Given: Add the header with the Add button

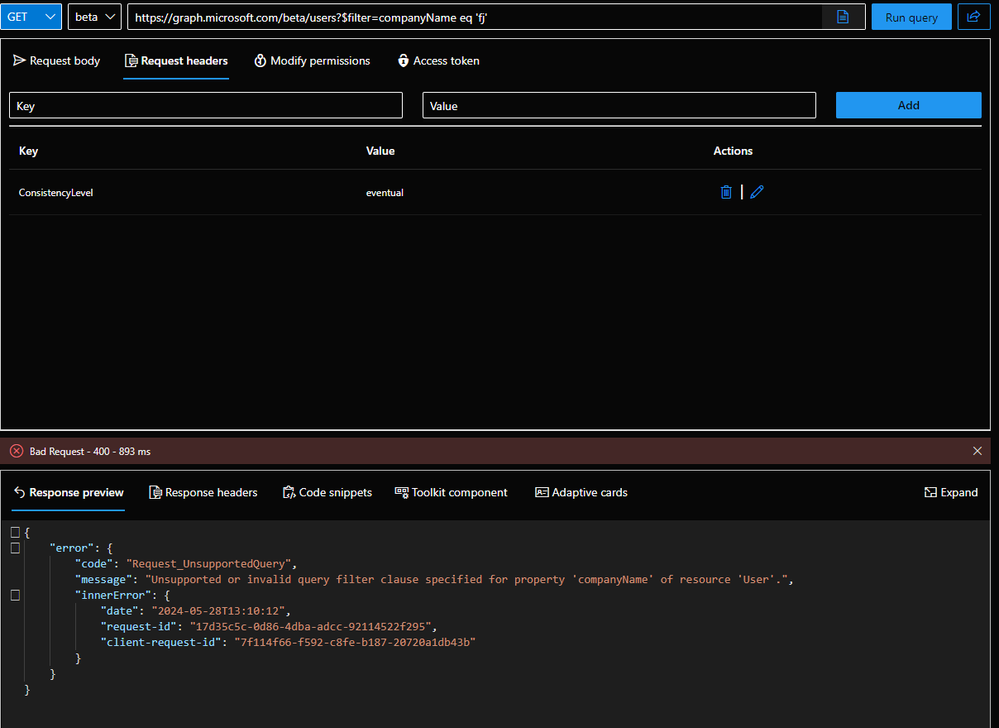Looking at the screenshot, I should click(x=909, y=105).
